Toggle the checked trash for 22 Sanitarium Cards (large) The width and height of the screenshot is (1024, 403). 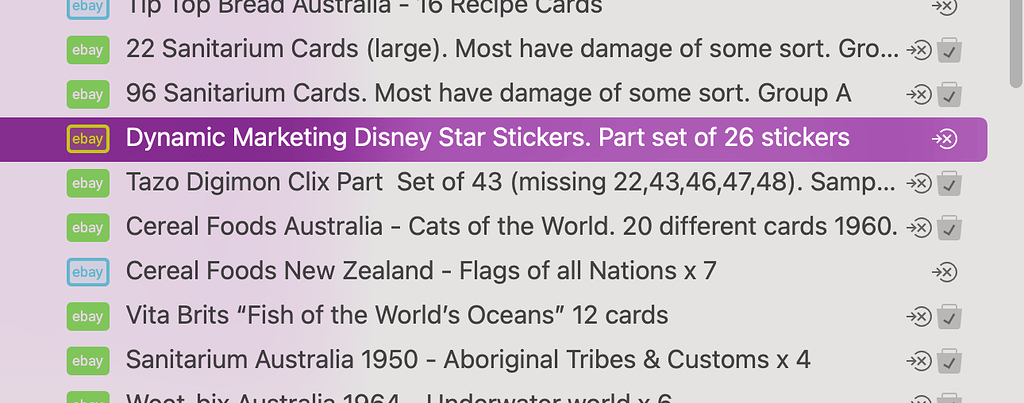950,50
